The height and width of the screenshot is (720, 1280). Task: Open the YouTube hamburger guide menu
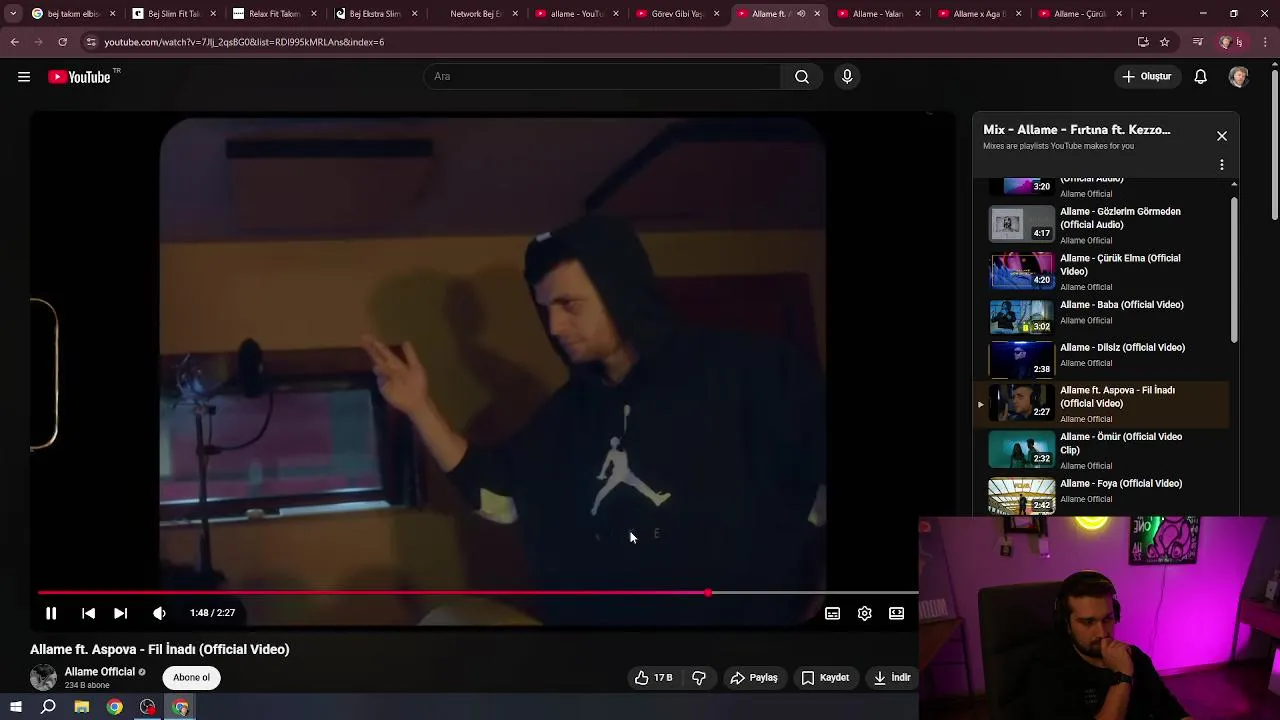pyautogui.click(x=24, y=77)
